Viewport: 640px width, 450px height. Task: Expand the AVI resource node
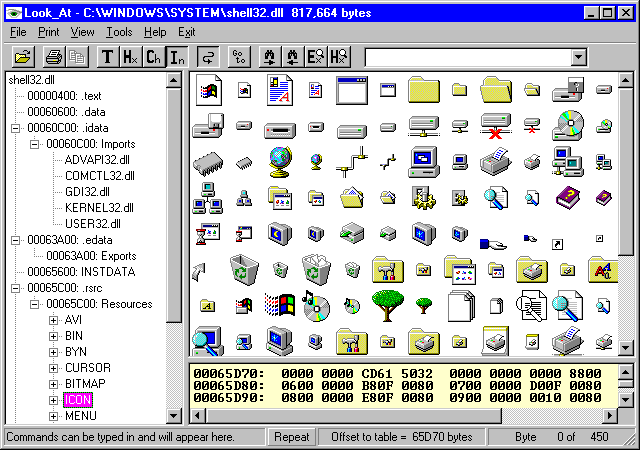point(53,320)
